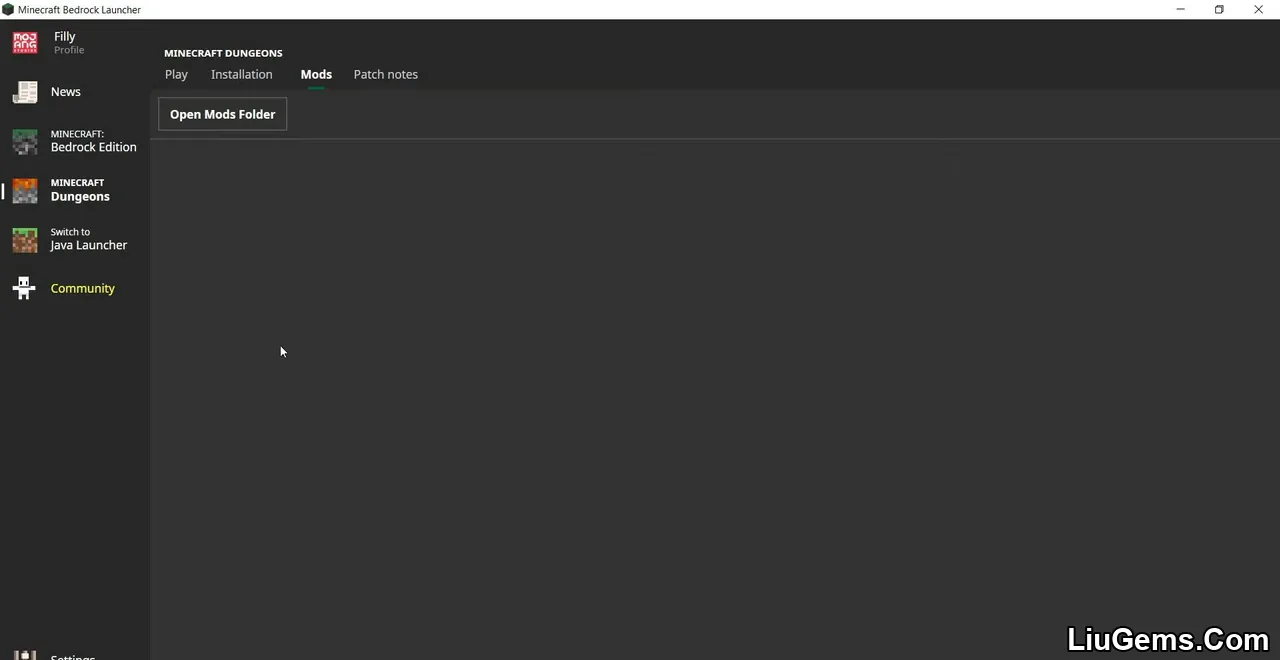
Task: Open the Filly profile name
Action: click(x=65, y=36)
